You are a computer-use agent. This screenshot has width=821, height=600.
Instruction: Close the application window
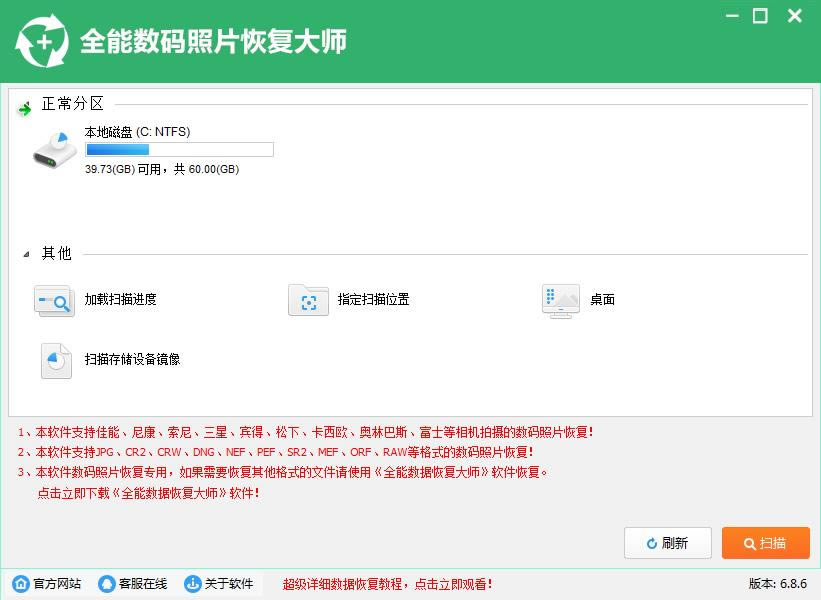(x=795, y=16)
